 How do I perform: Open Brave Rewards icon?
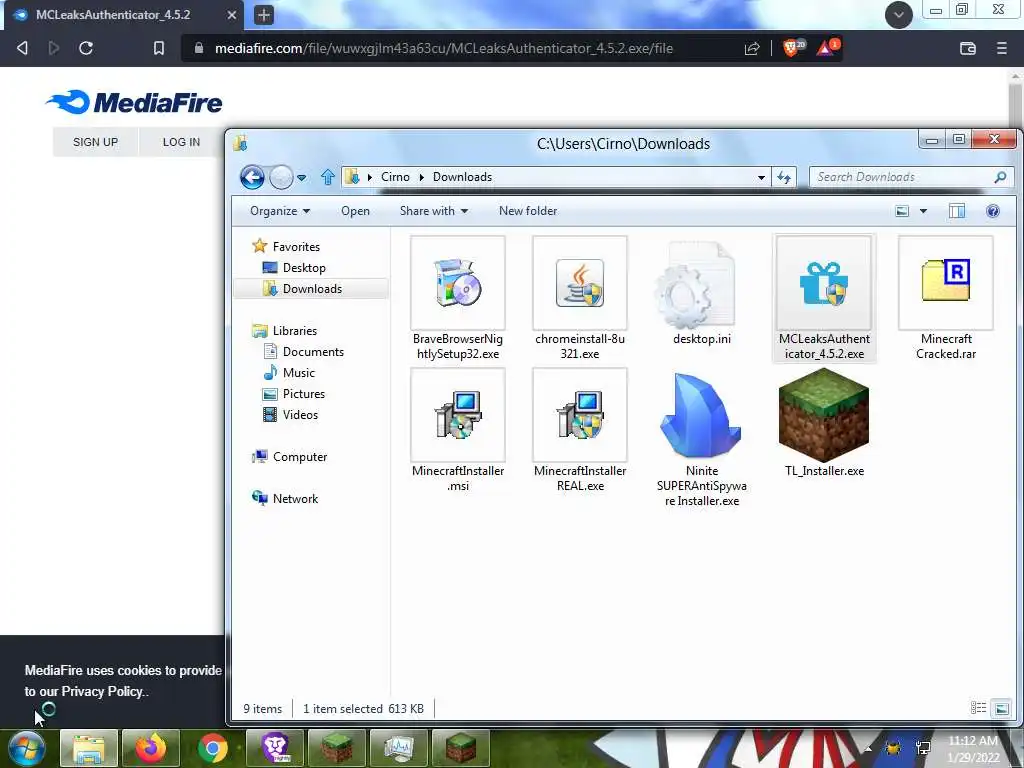(x=827, y=48)
